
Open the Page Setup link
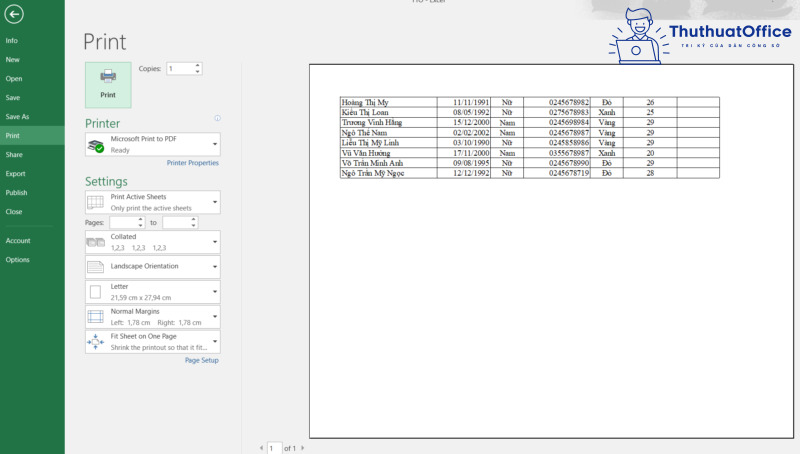(202, 360)
